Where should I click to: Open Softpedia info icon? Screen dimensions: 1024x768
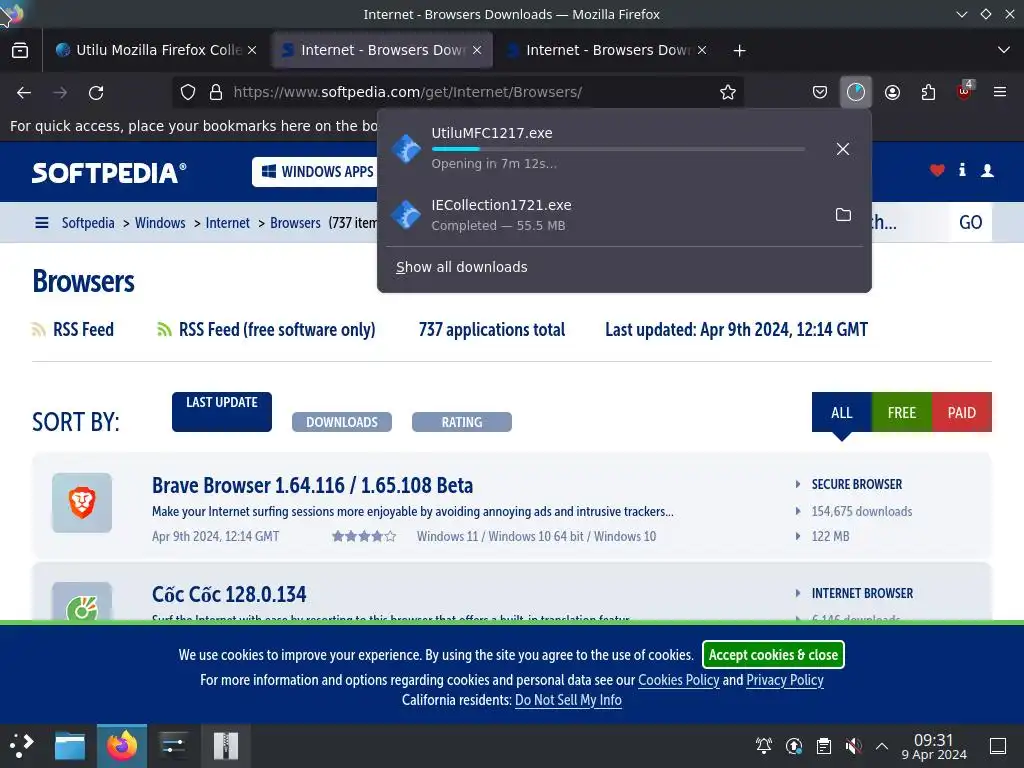[962, 170]
